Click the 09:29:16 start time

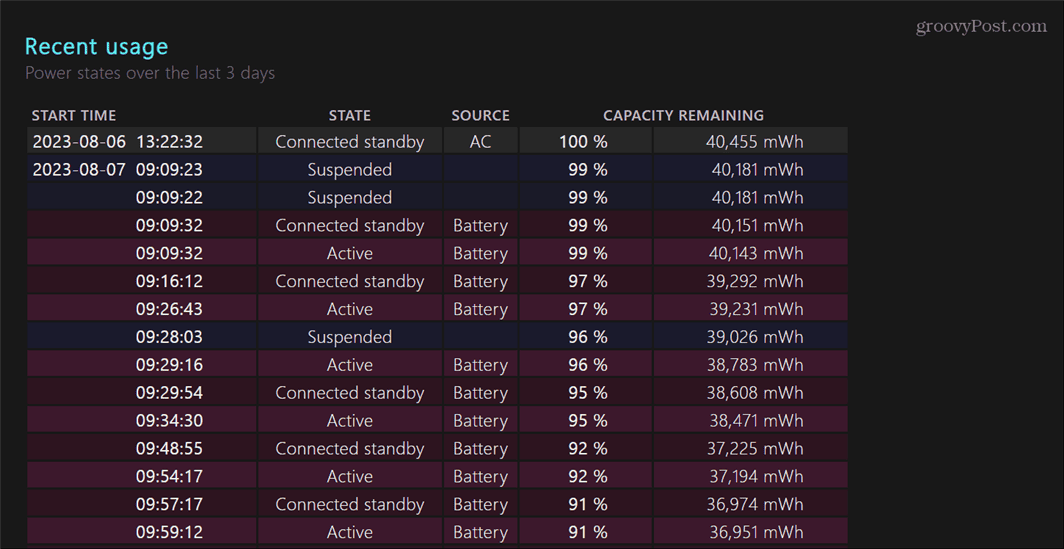169,365
